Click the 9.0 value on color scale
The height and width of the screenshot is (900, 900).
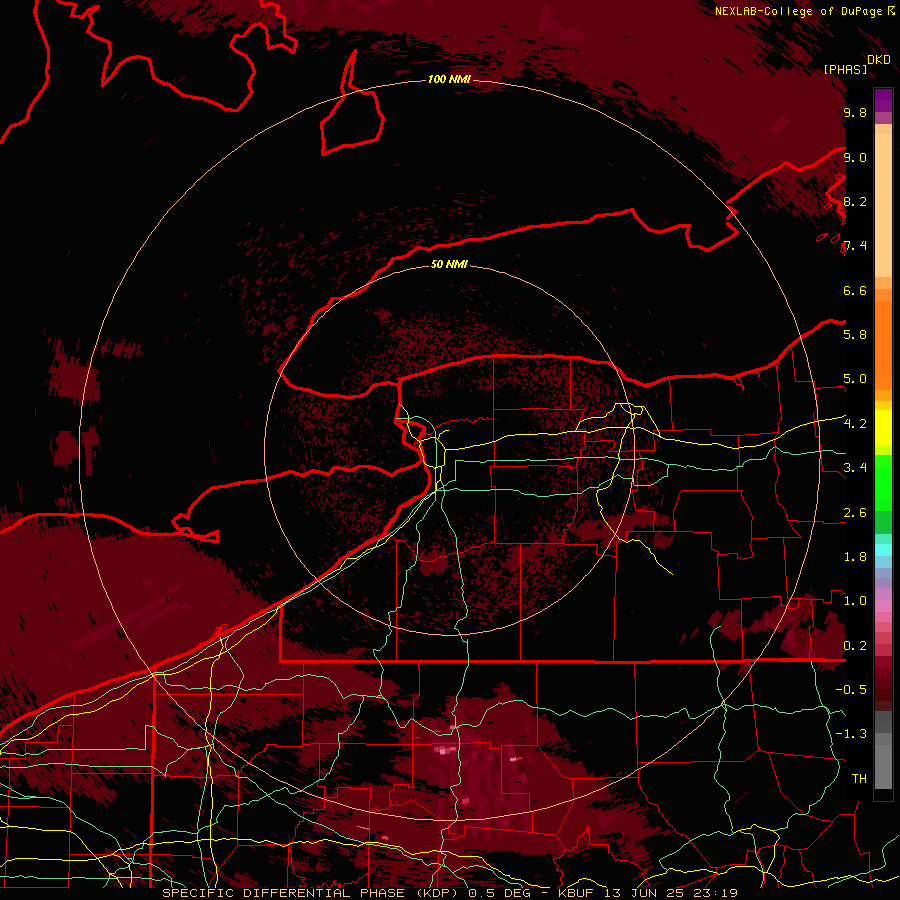855,157
